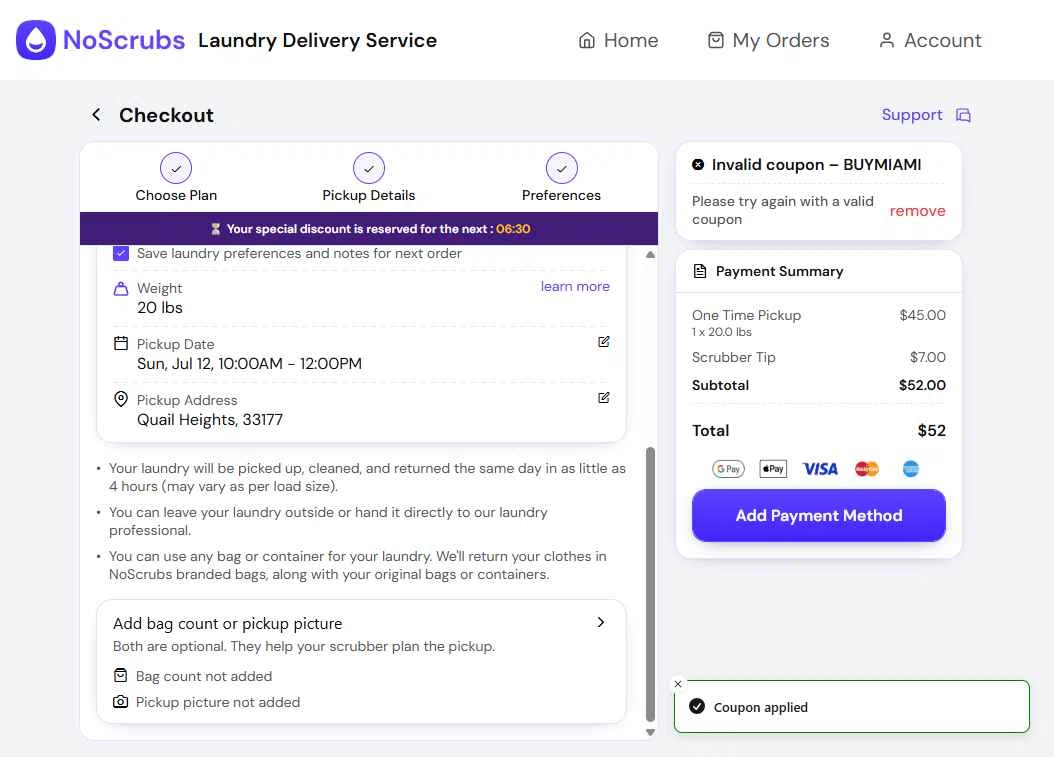Select the Mastercard payment icon
This screenshot has height=757, width=1054.
coord(866,469)
